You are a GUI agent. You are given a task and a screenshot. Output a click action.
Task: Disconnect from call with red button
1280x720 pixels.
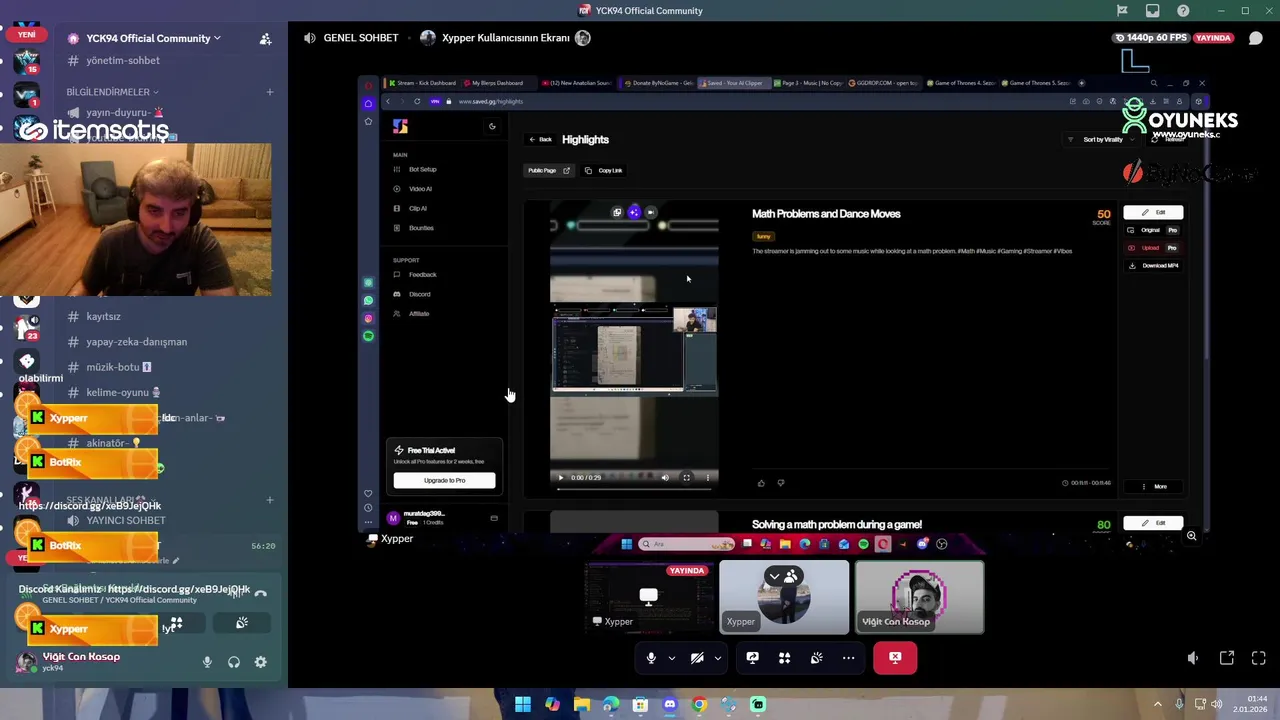tap(895, 658)
